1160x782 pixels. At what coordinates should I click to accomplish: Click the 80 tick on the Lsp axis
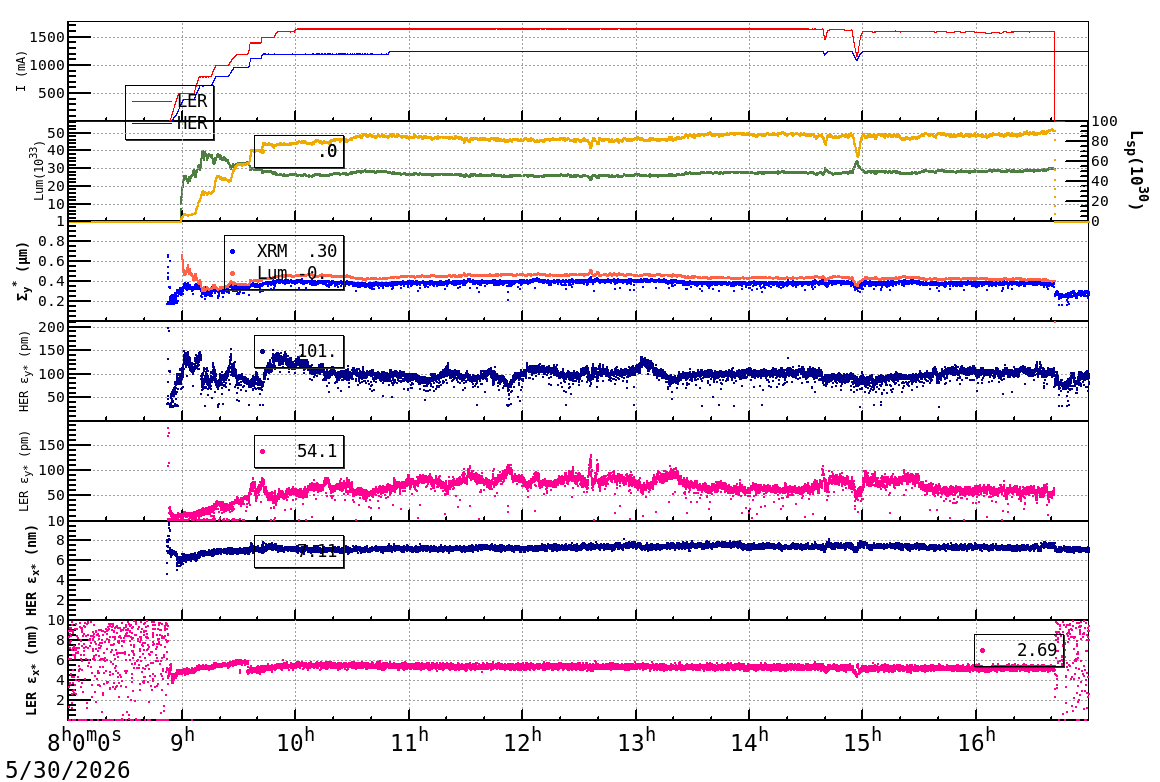pyautogui.click(x=1099, y=141)
